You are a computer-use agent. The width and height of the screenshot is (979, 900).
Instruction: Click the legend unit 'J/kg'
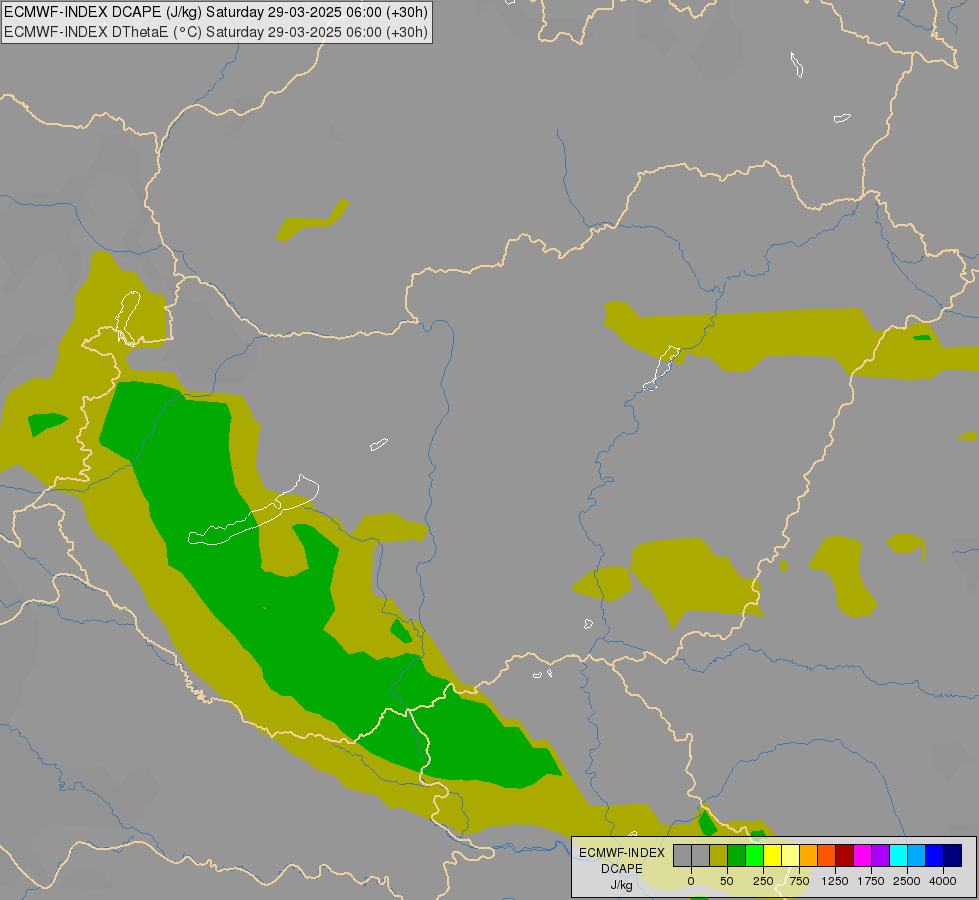pos(622,885)
